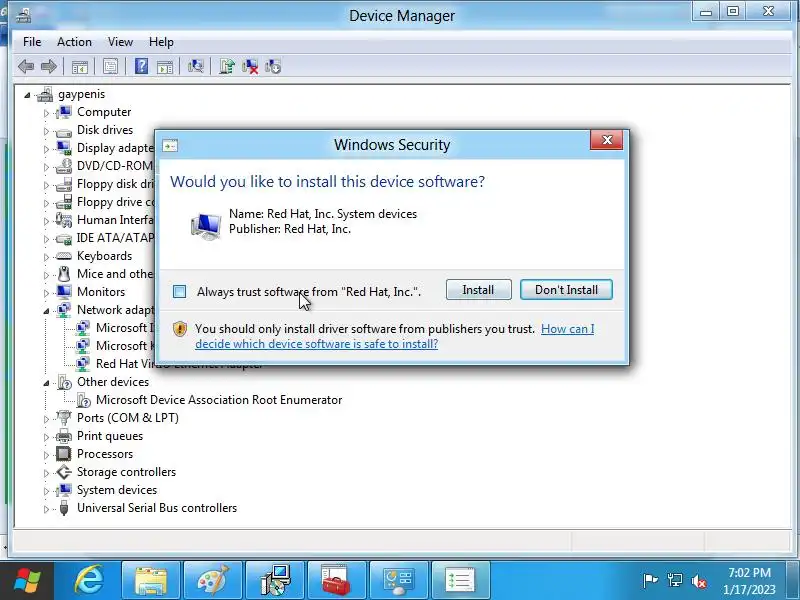This screenshot has width=800, height=600.
Task: Click the Install button
Action: pos(478,290)
